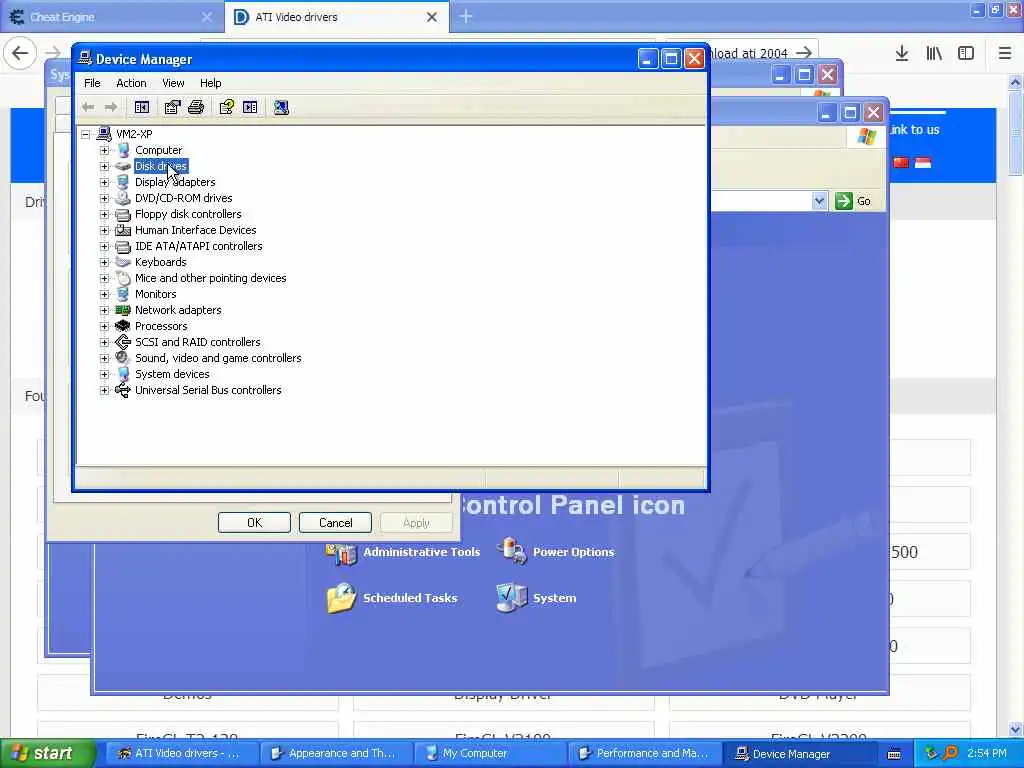The image size is (1024, 768).
Task: Select the Keyboards icon in device tree
Action: coord(123,262)
